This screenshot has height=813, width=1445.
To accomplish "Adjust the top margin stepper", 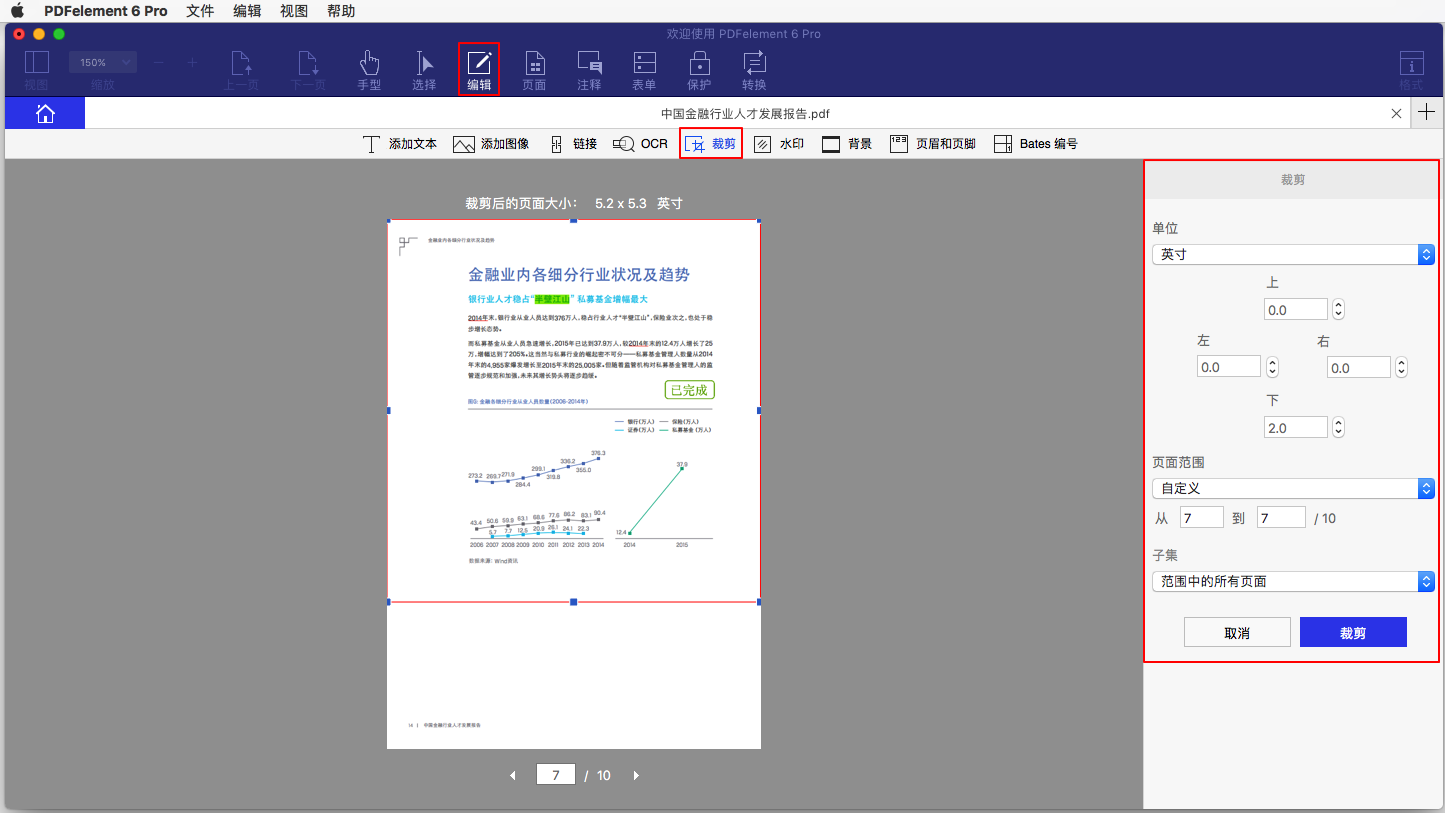I will point(1339,310).
